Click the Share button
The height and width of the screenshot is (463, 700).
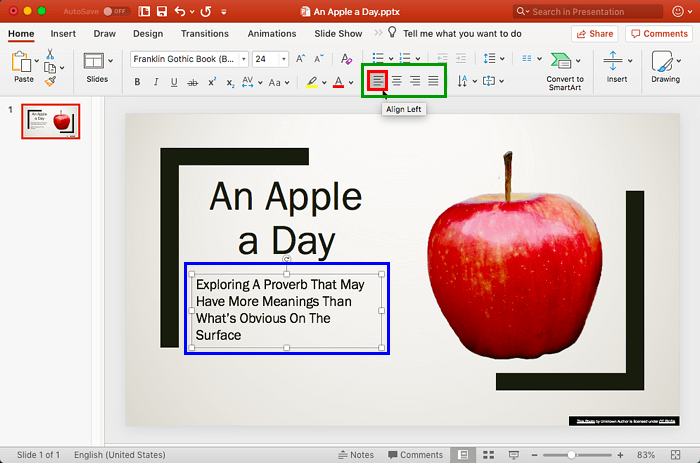(x=594, y=33)
